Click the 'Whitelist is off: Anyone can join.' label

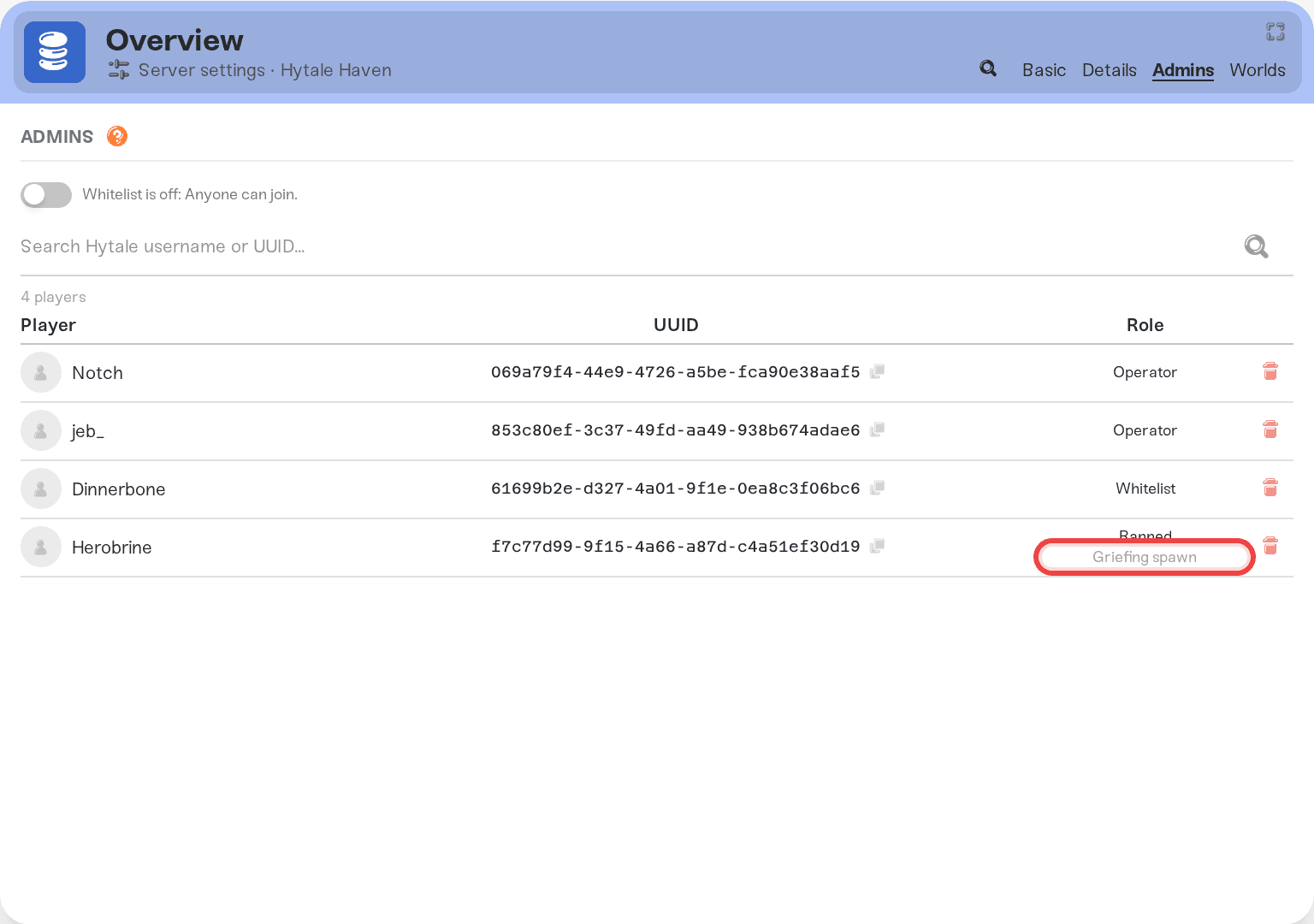(x=190, y=194)
